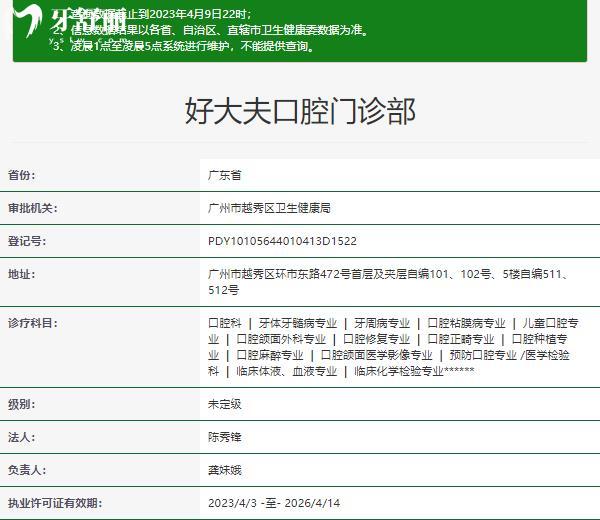600x520 pixels.
Task: Click the label 审批机关:
Action: (x=33, y=208)
